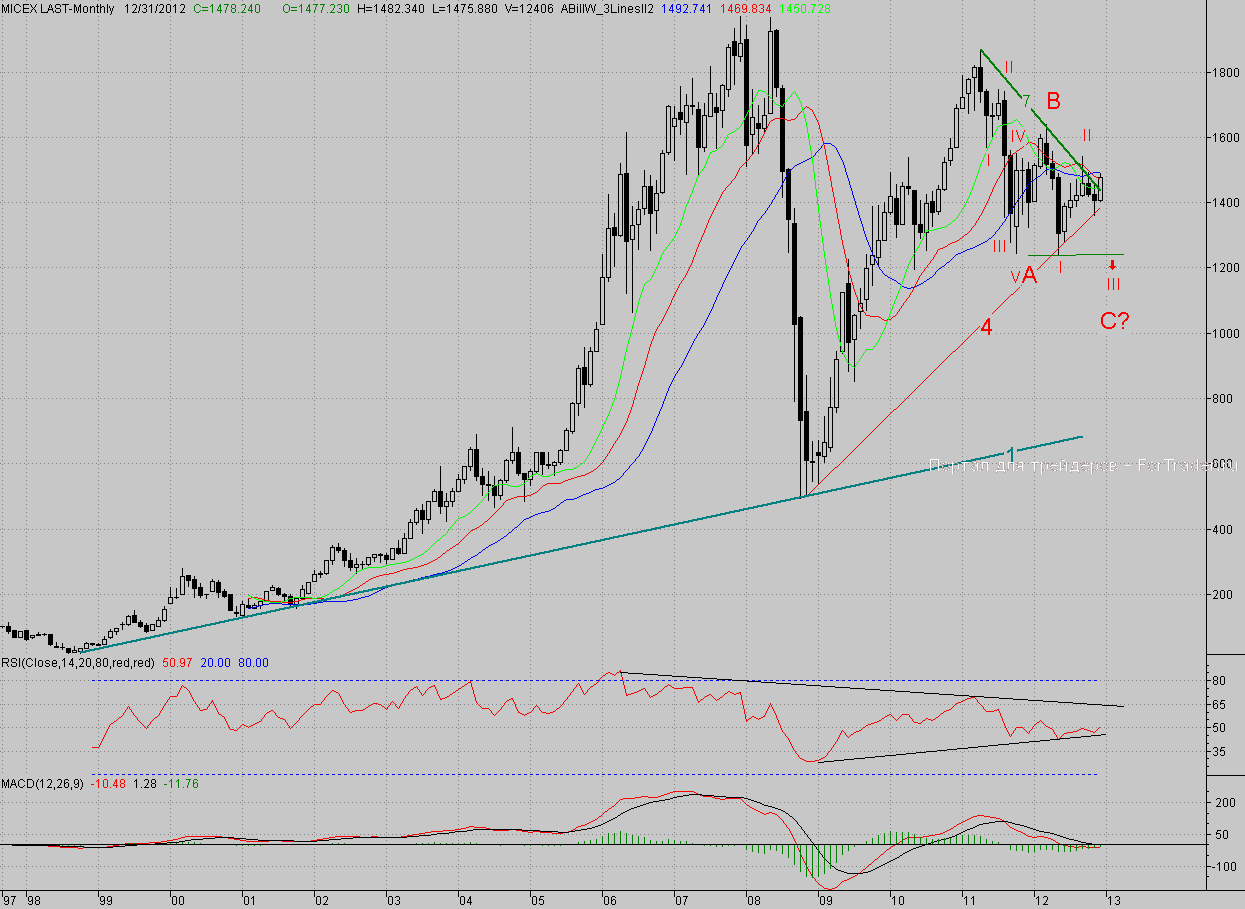Screen dimensions: 1245x909
Task: Click the red wave label B
Action: pyautogui.click(x=1053, y=101)
